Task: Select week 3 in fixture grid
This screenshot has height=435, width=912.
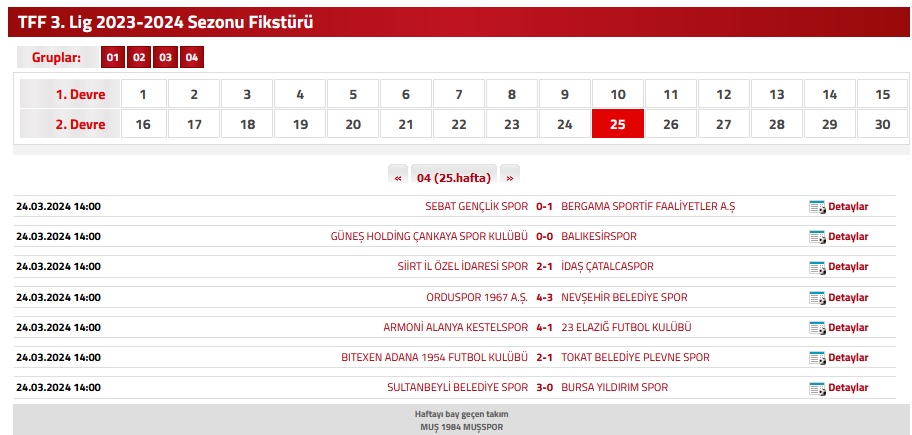Action: point(247,94)
